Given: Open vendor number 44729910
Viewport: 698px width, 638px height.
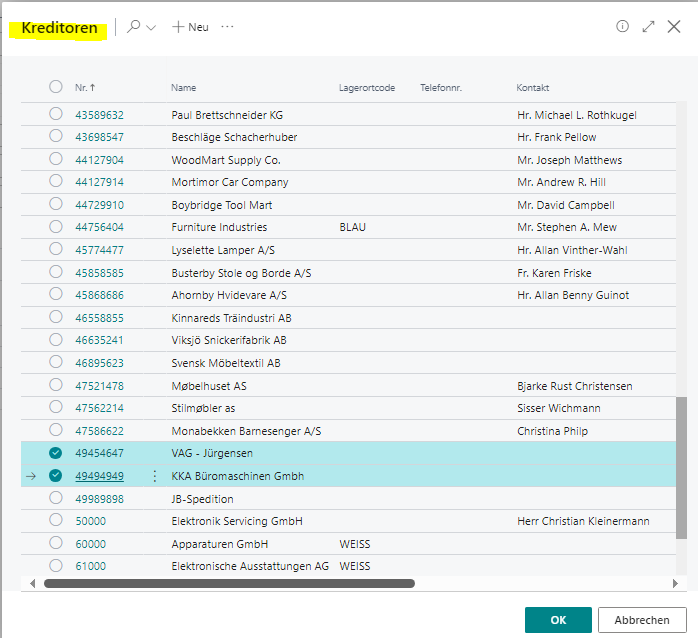Looking at the screenshot, I should [99, 205].
